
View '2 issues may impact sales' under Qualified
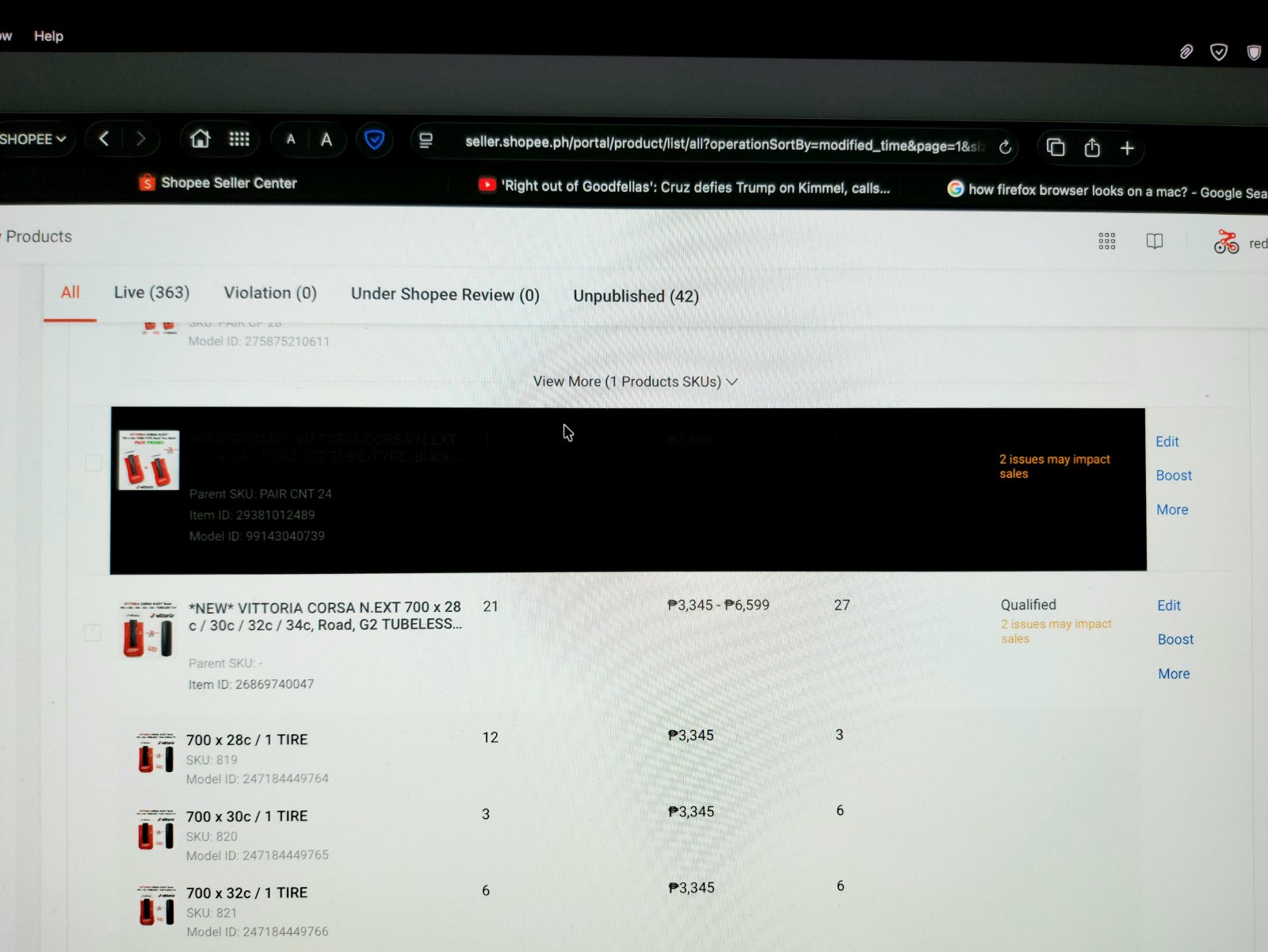pyautogui.click(x=1056, y=631)
